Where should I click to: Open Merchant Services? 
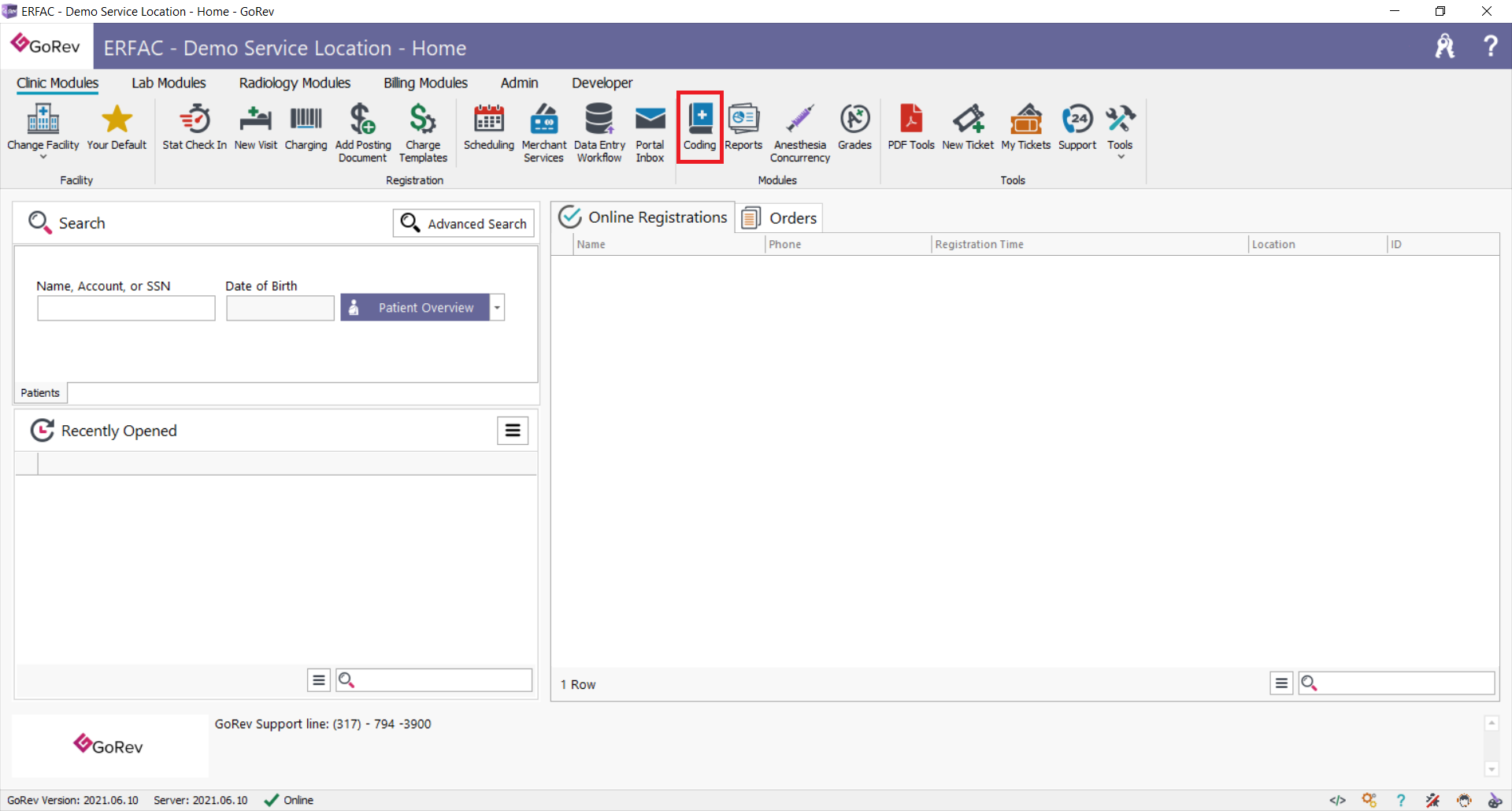[x=543, y=134]
